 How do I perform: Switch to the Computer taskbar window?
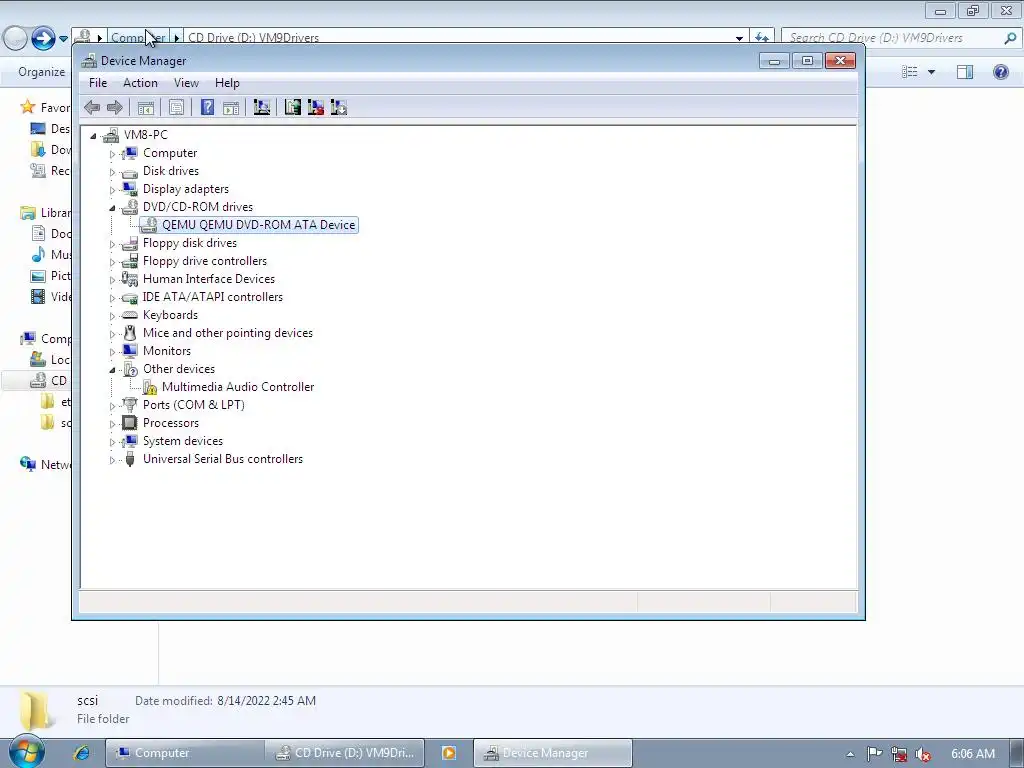(x=185, y=753)
